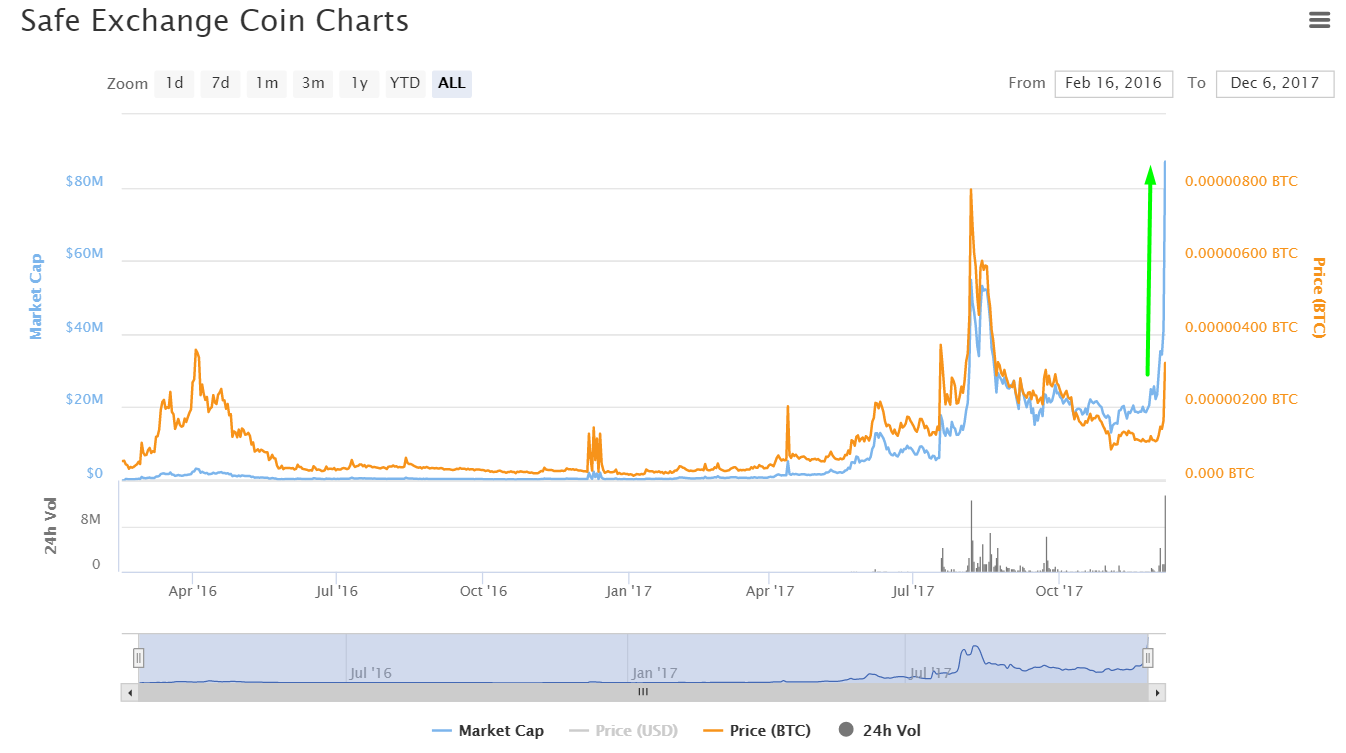Click the $20M market cap axis label
Screen dimensions: 1346x753
click(x=84, y=400)
